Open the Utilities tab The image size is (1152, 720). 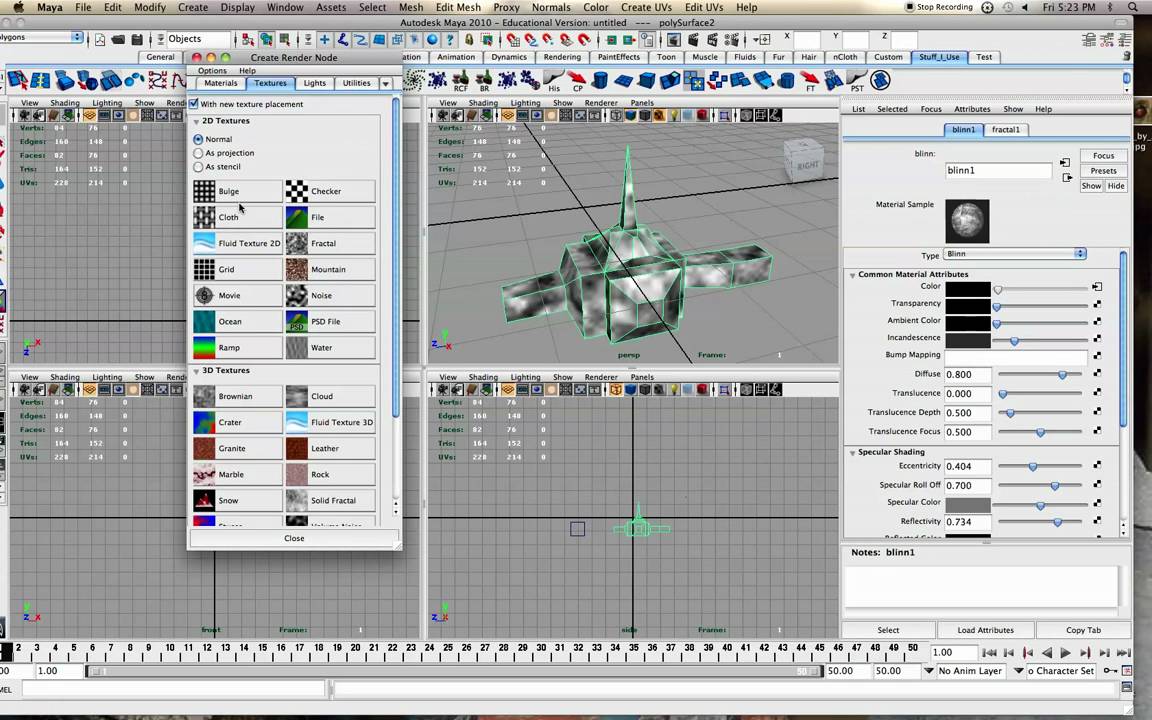pos(356,83)
